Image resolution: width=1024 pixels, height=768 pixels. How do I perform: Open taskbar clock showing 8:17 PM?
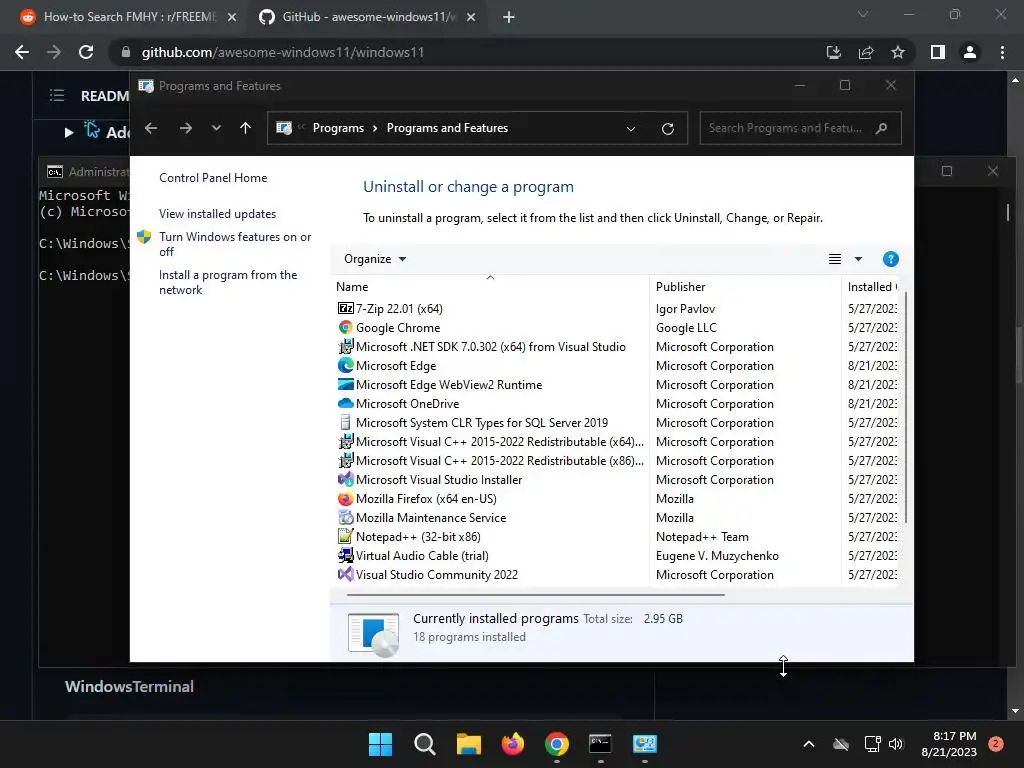click(949, 744)
